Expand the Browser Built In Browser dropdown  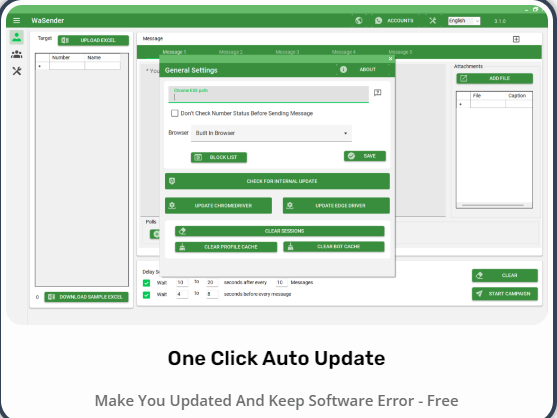click(271, 133)
